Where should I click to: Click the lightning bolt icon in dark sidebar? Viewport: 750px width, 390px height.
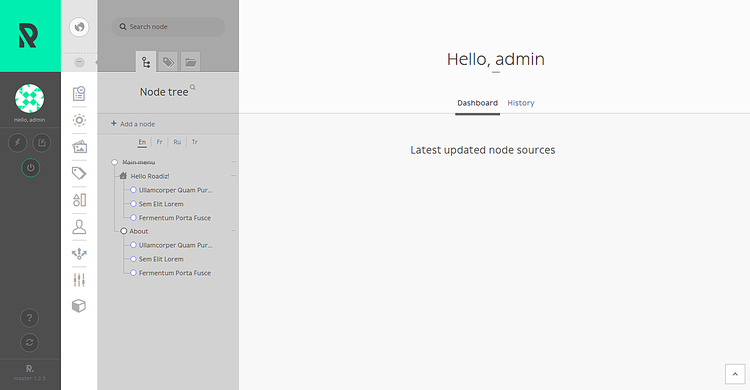[18, 143]
